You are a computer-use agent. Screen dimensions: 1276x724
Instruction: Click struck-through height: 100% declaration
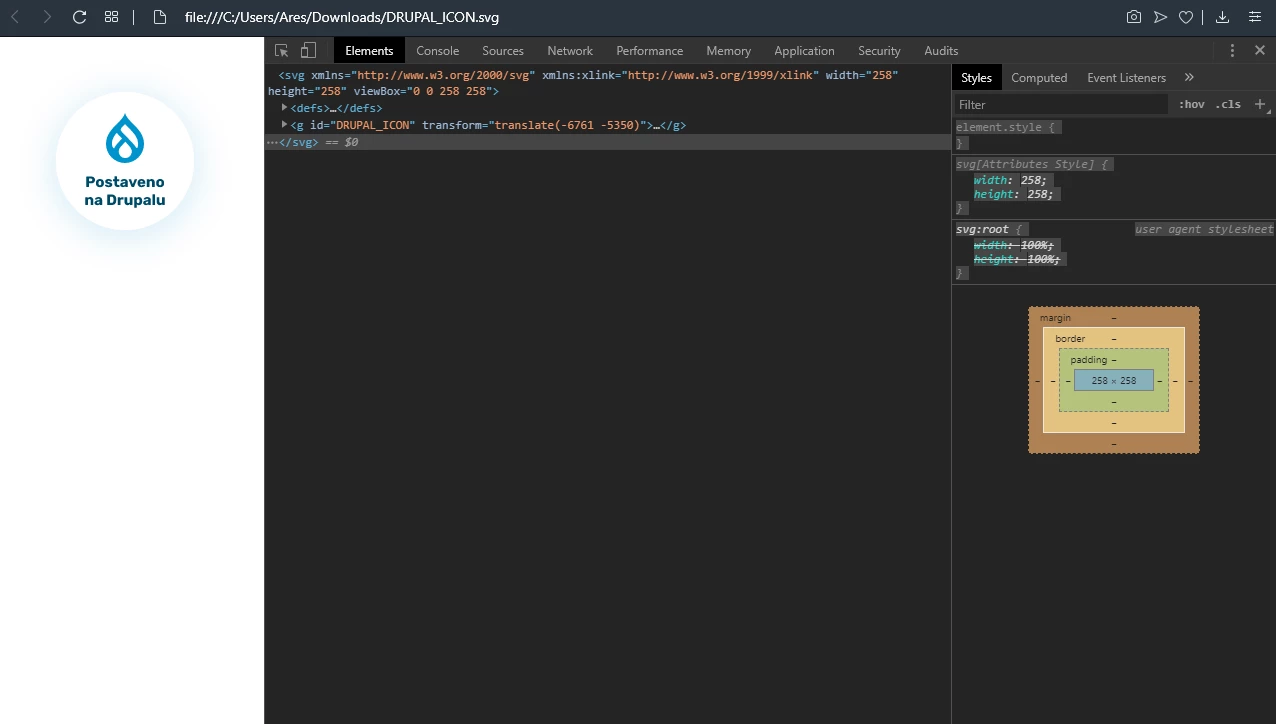[x=1018, y=259]
